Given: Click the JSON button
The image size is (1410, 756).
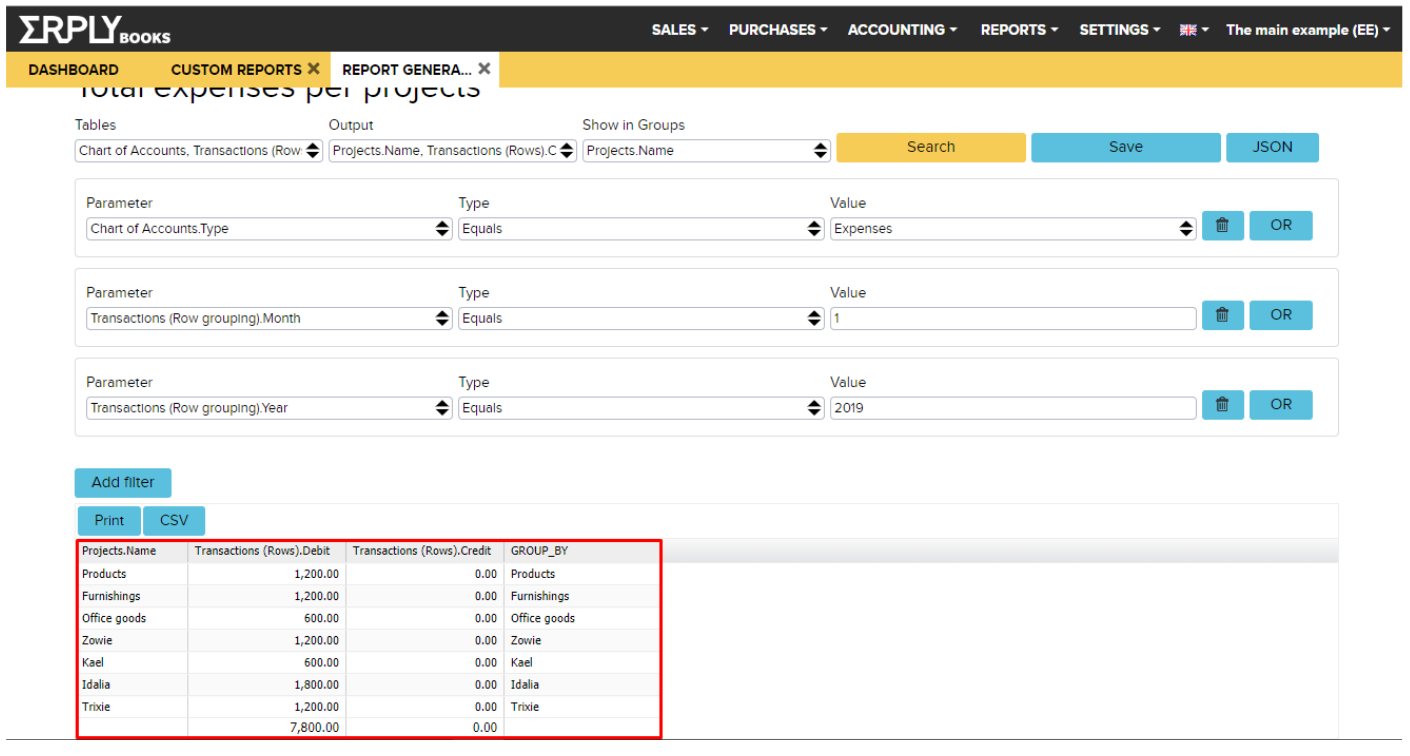Looking at the screenshot, I should [x=1272, y=147].
